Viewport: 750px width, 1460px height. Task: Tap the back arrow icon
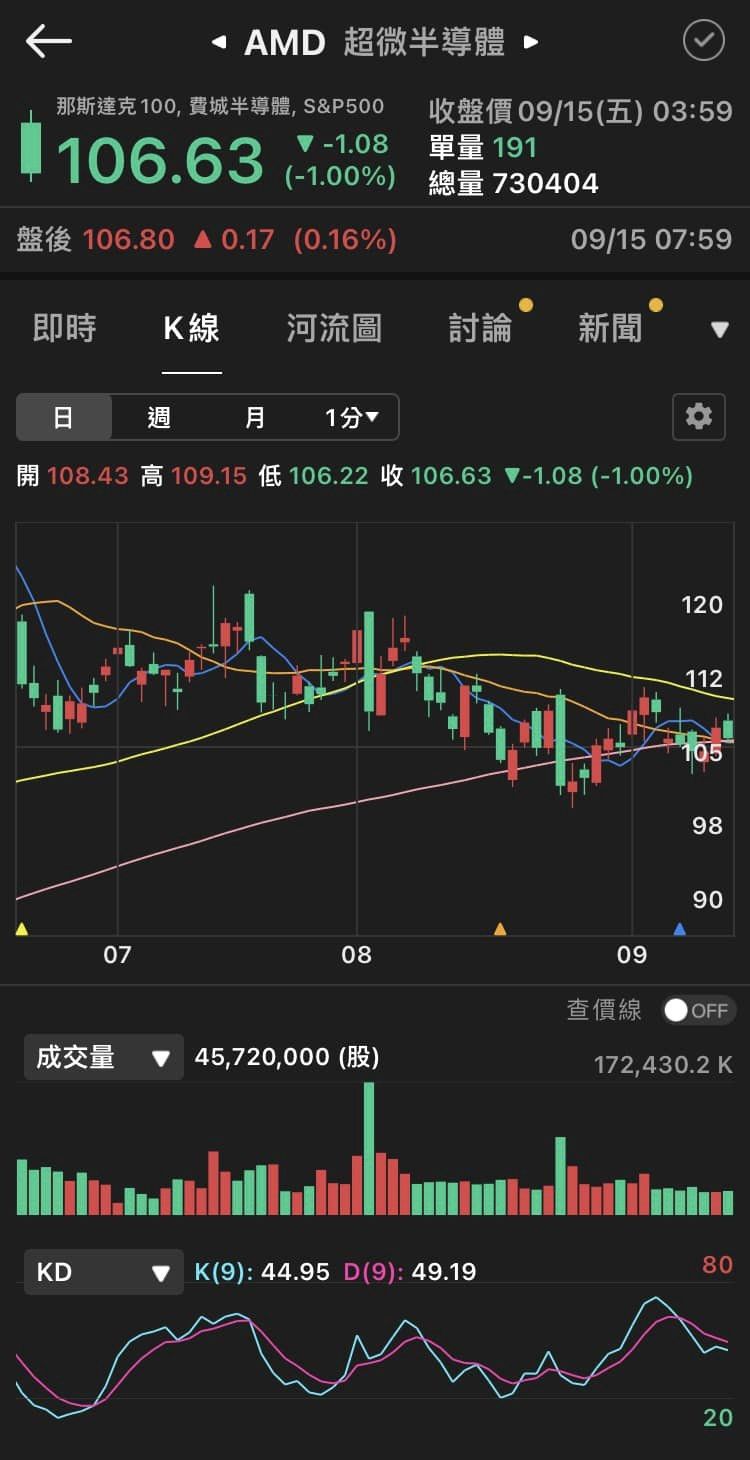[x=48, y=42]
